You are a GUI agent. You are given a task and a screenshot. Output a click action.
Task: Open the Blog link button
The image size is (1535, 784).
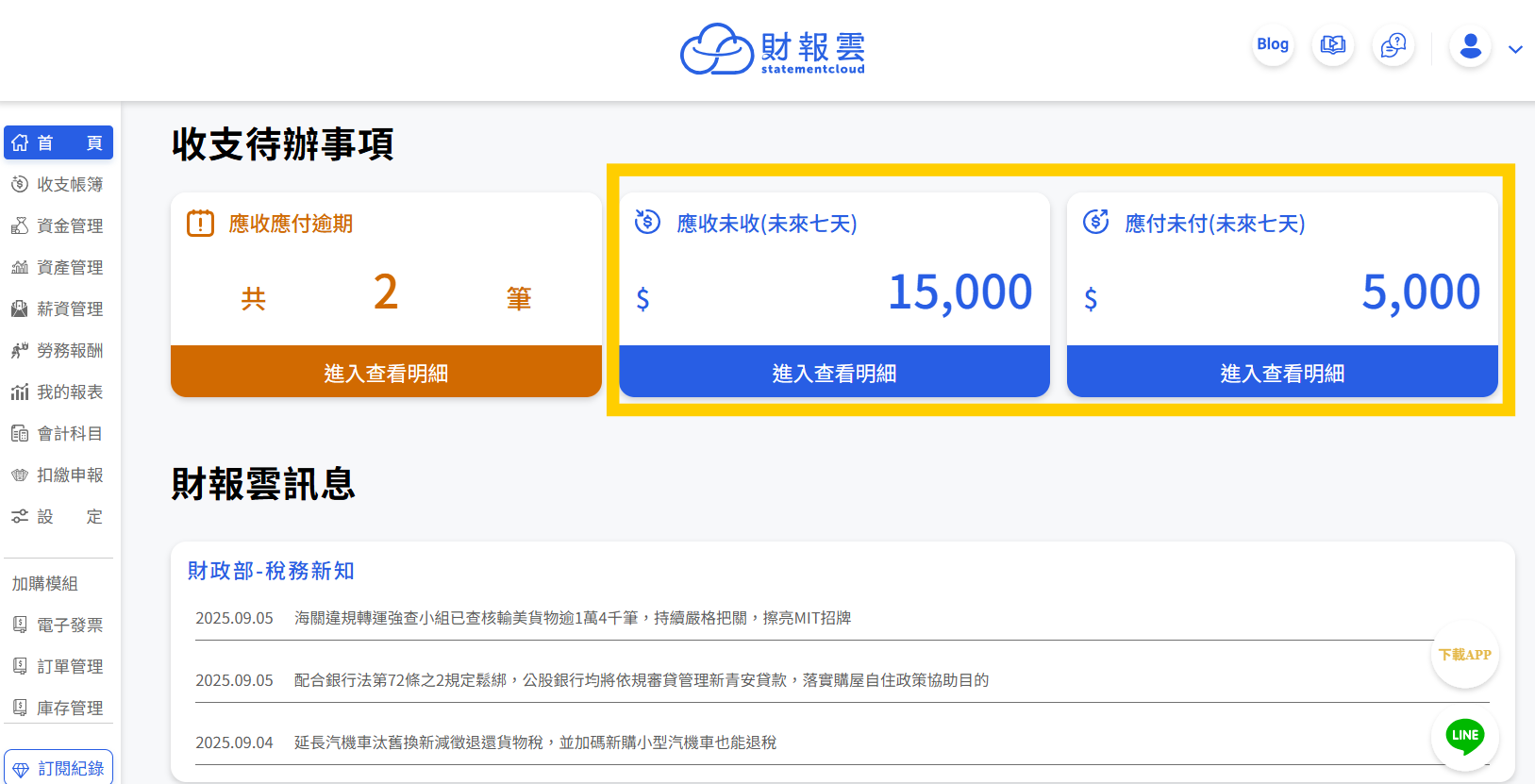pos(1272,44)
